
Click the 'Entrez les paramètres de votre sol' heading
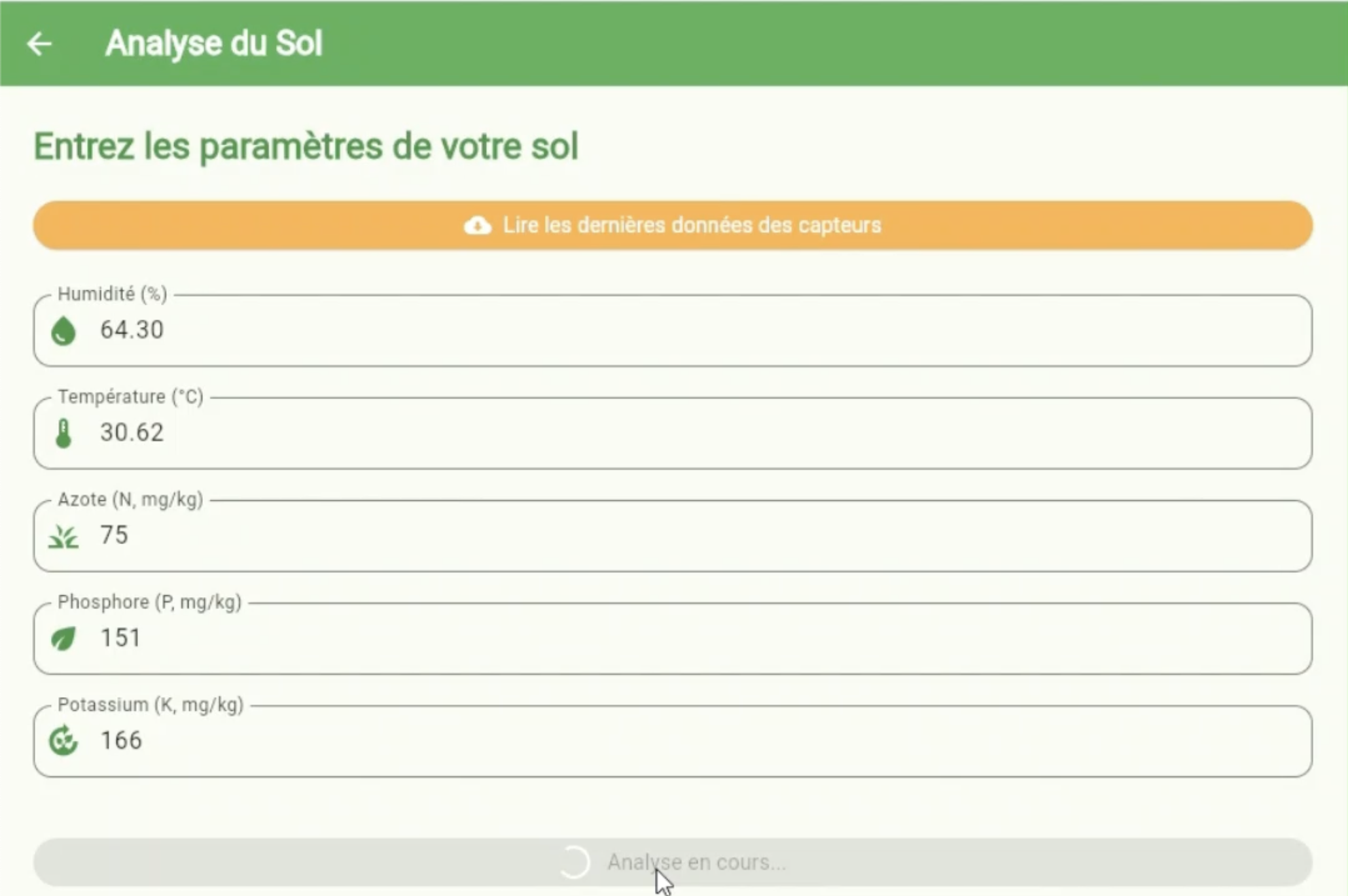[306, 146]
